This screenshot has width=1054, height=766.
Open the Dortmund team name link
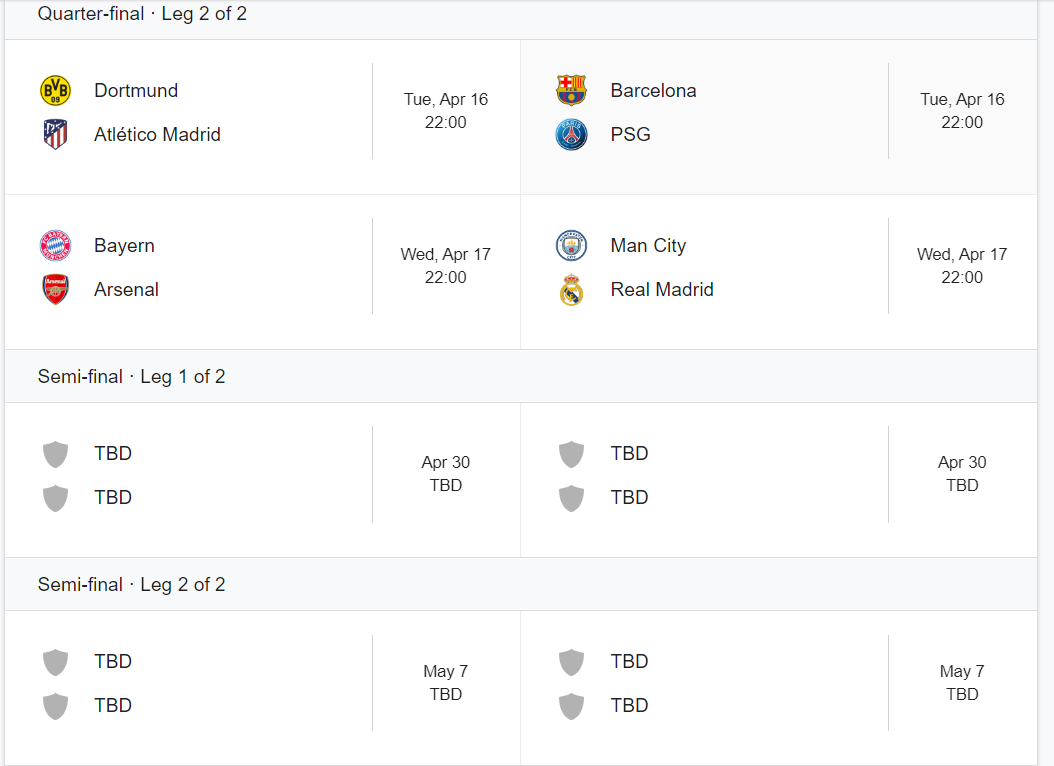coord(136,91)
